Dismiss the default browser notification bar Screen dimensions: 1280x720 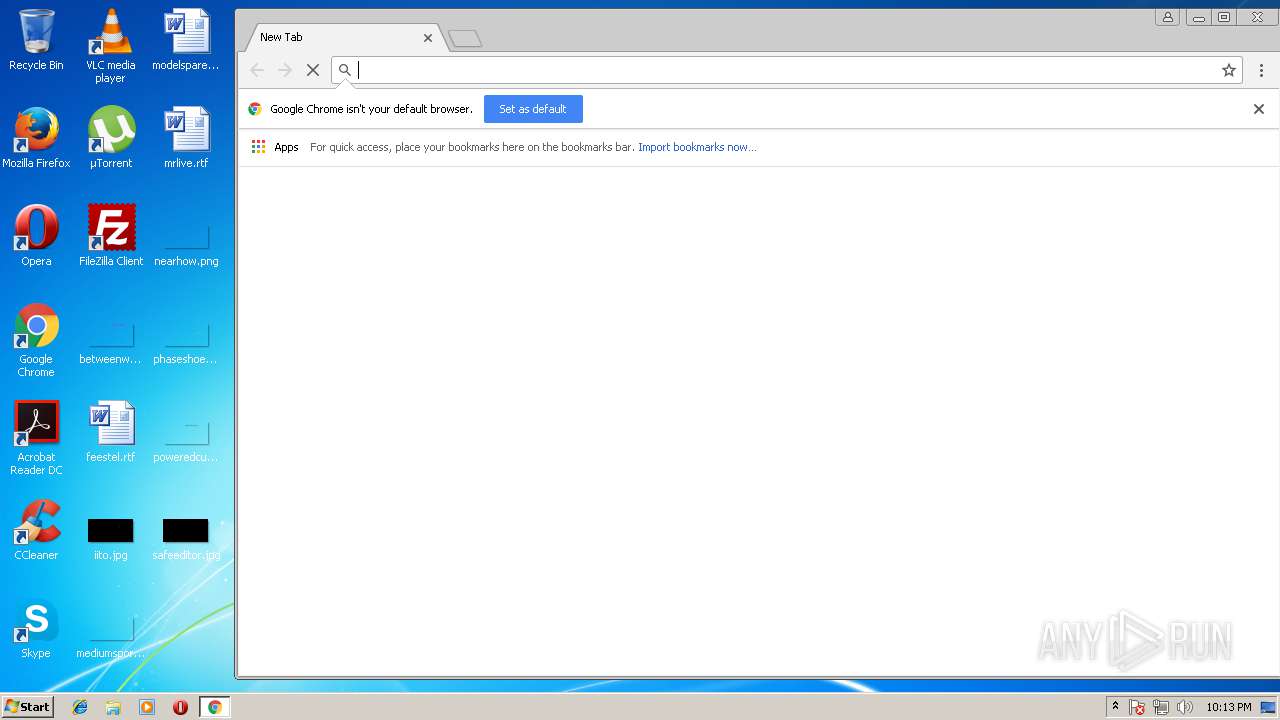point(1259,109)
